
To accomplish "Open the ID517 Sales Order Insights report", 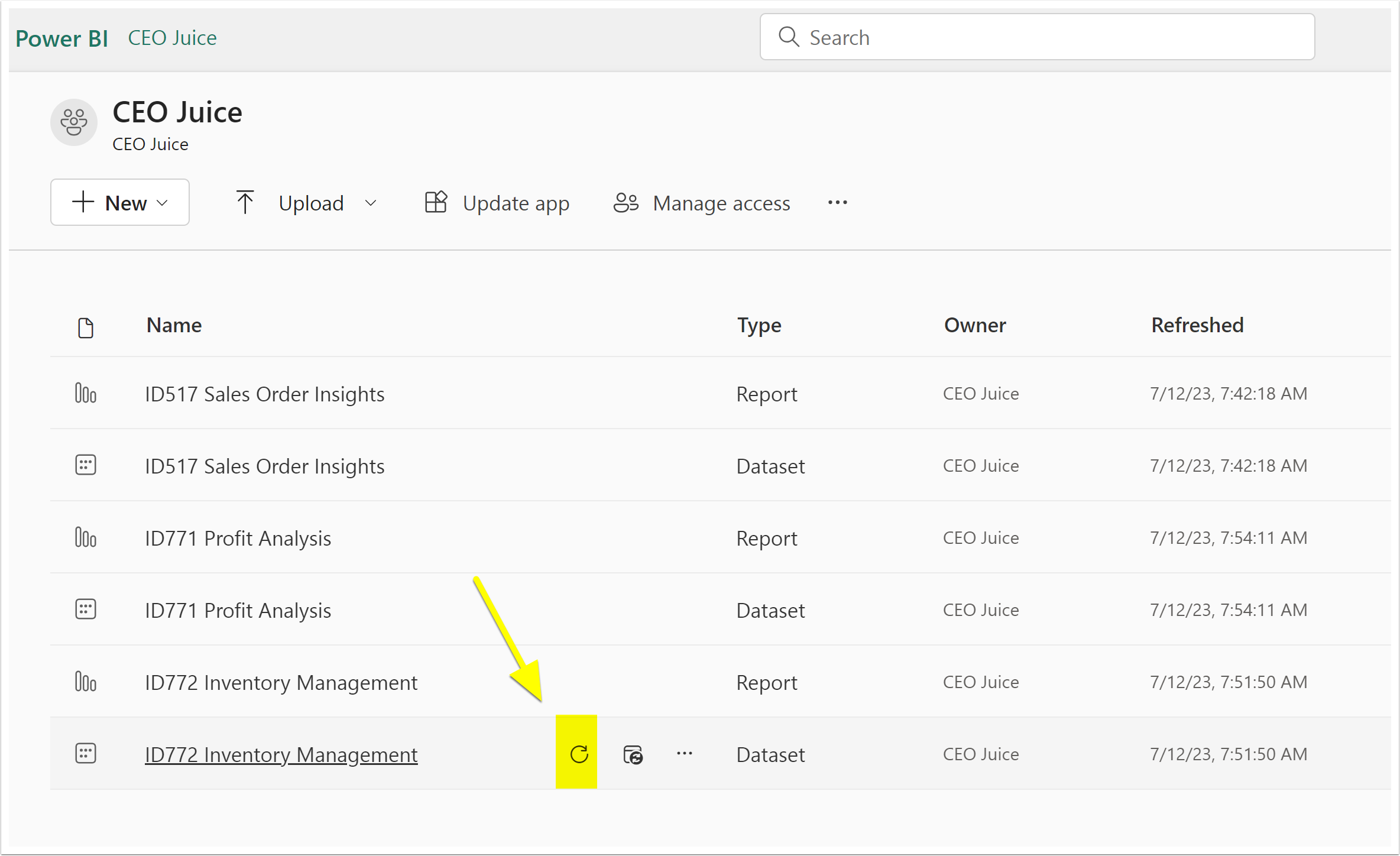I will click(264, 394).
